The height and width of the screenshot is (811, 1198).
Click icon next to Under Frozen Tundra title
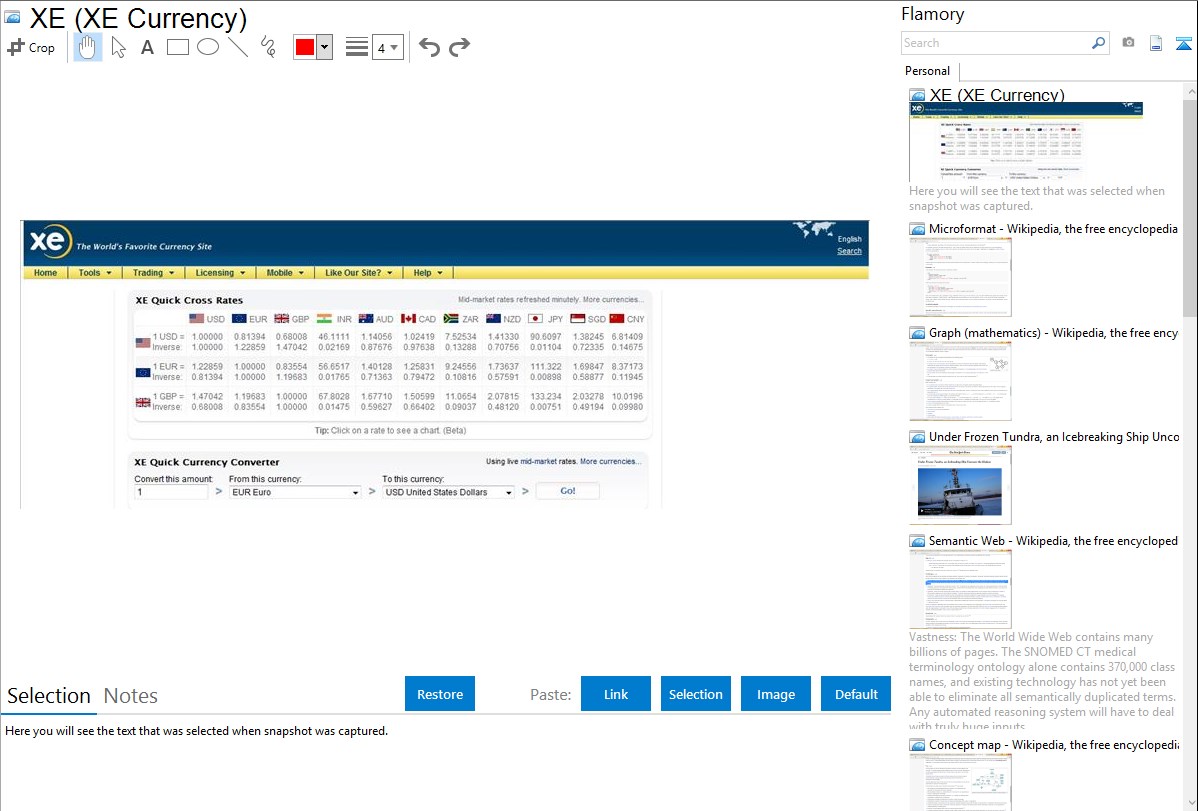(917, 437)
